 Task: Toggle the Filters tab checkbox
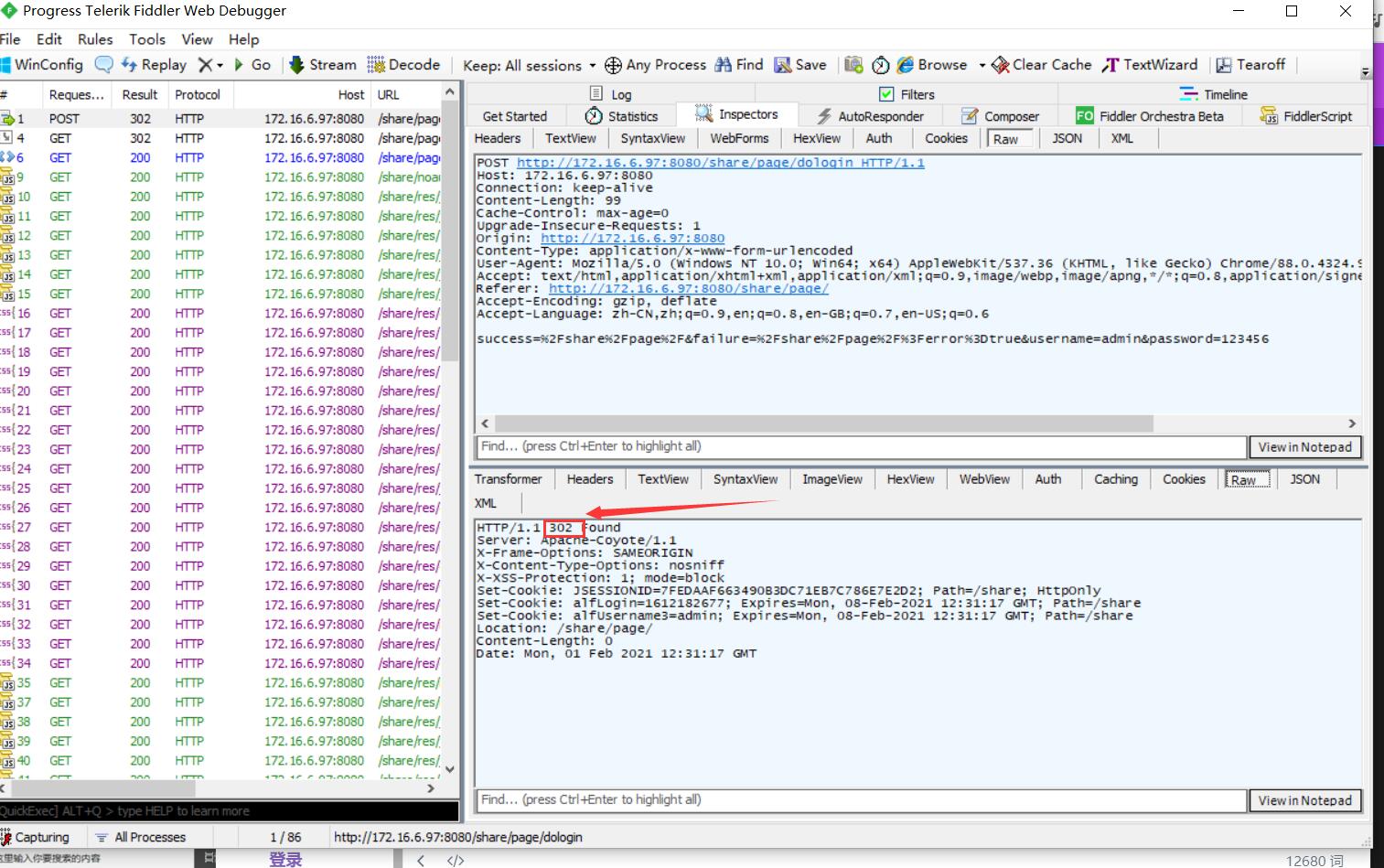pos(886,94)
